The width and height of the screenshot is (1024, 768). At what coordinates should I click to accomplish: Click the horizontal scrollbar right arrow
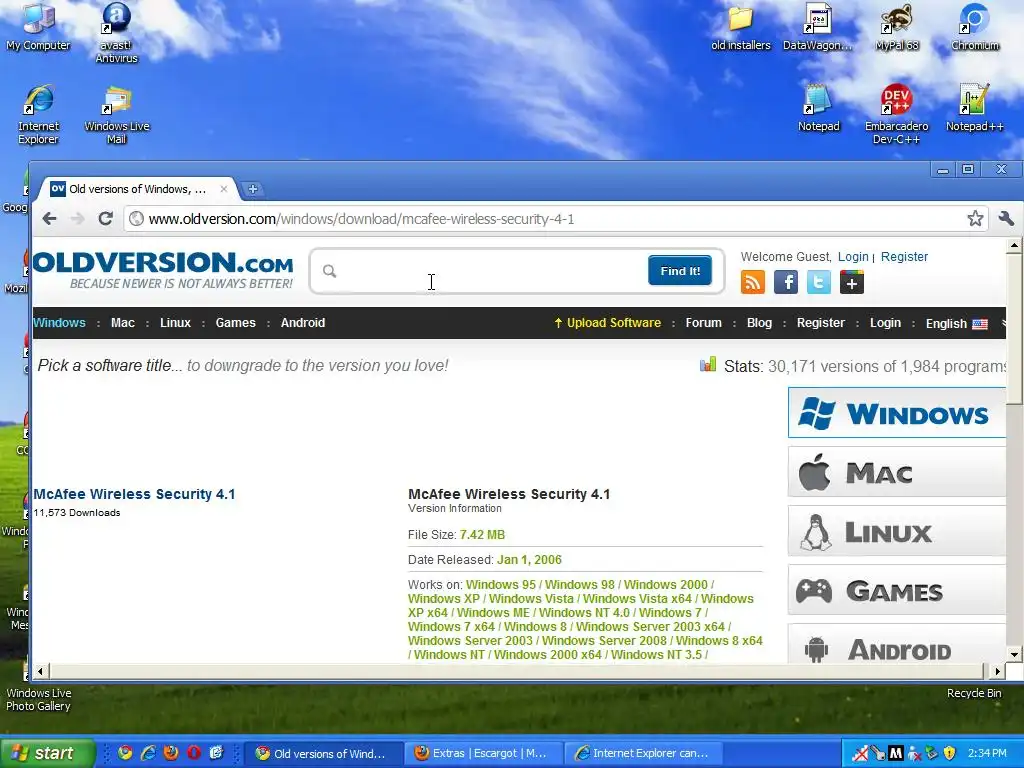pos(997,671)
